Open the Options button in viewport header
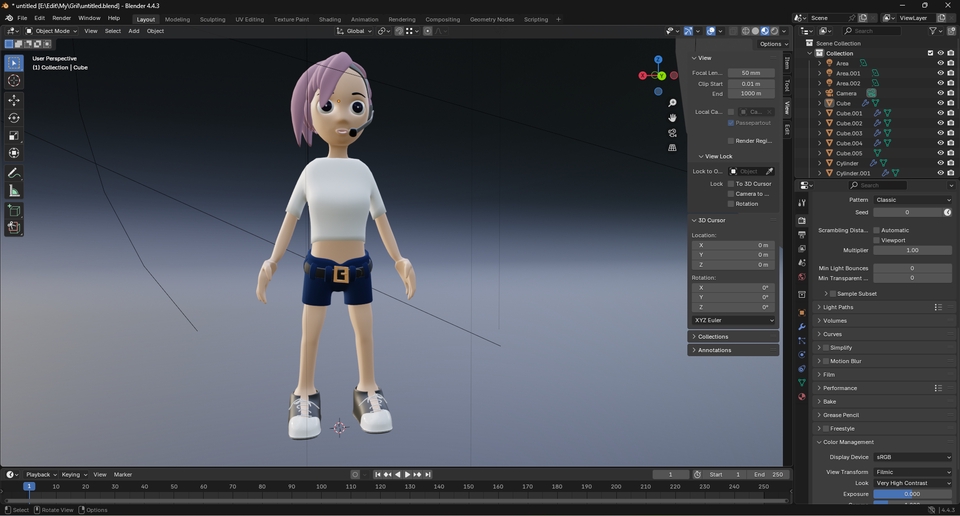 pos(773,43)
